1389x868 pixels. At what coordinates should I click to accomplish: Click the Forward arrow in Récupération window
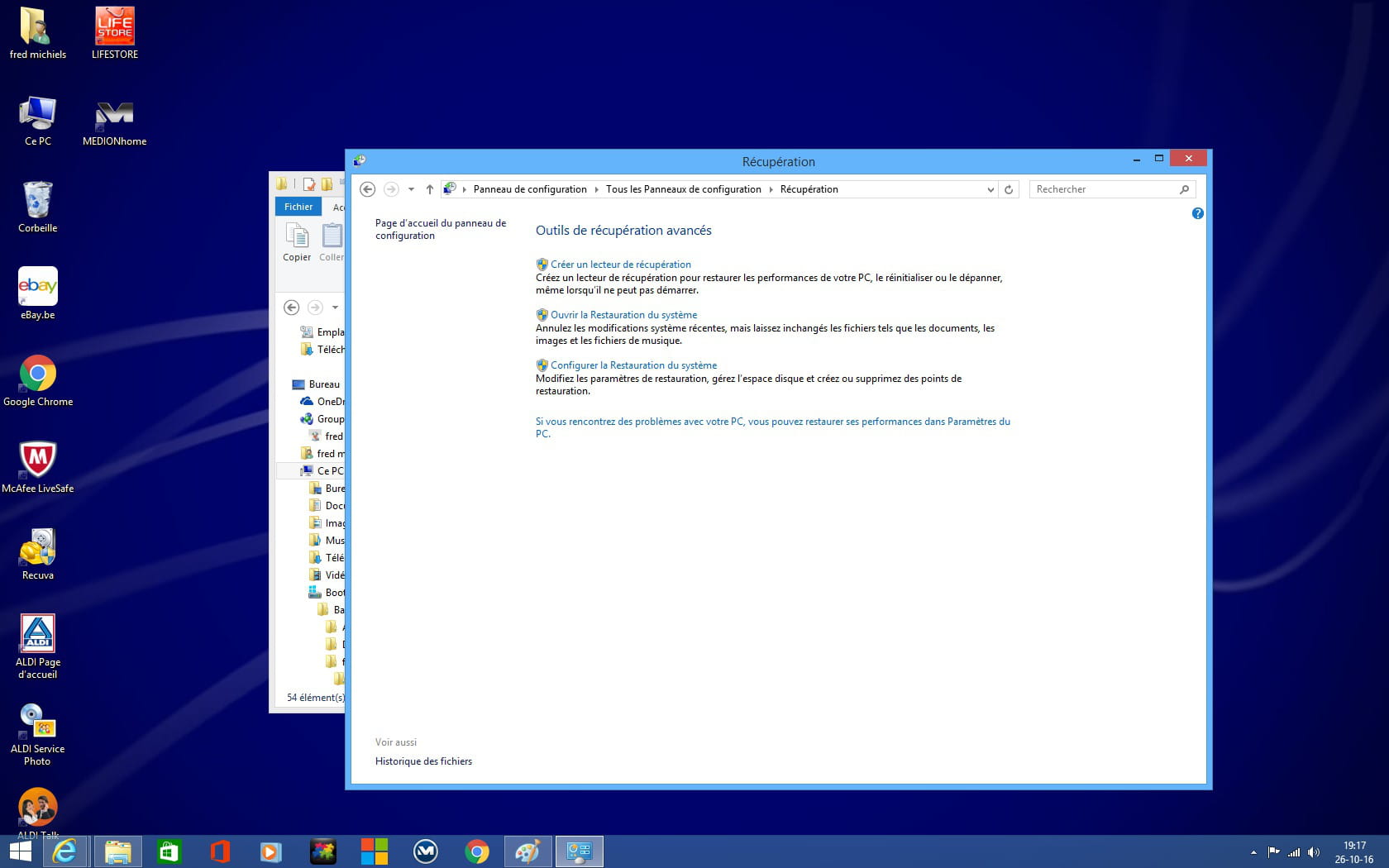click(391, 189)
